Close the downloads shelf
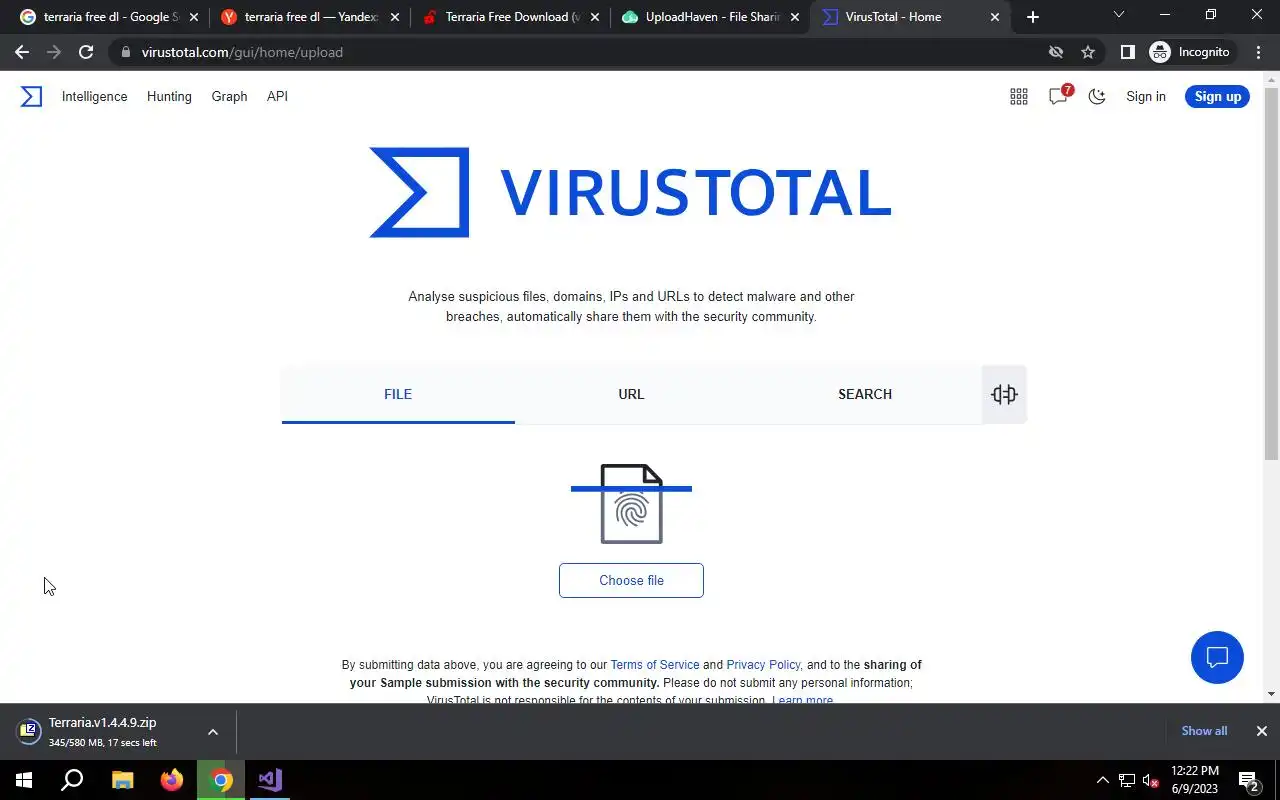Image resolution: width=1280 pixels, height=800 pixels. point(1262,731)
